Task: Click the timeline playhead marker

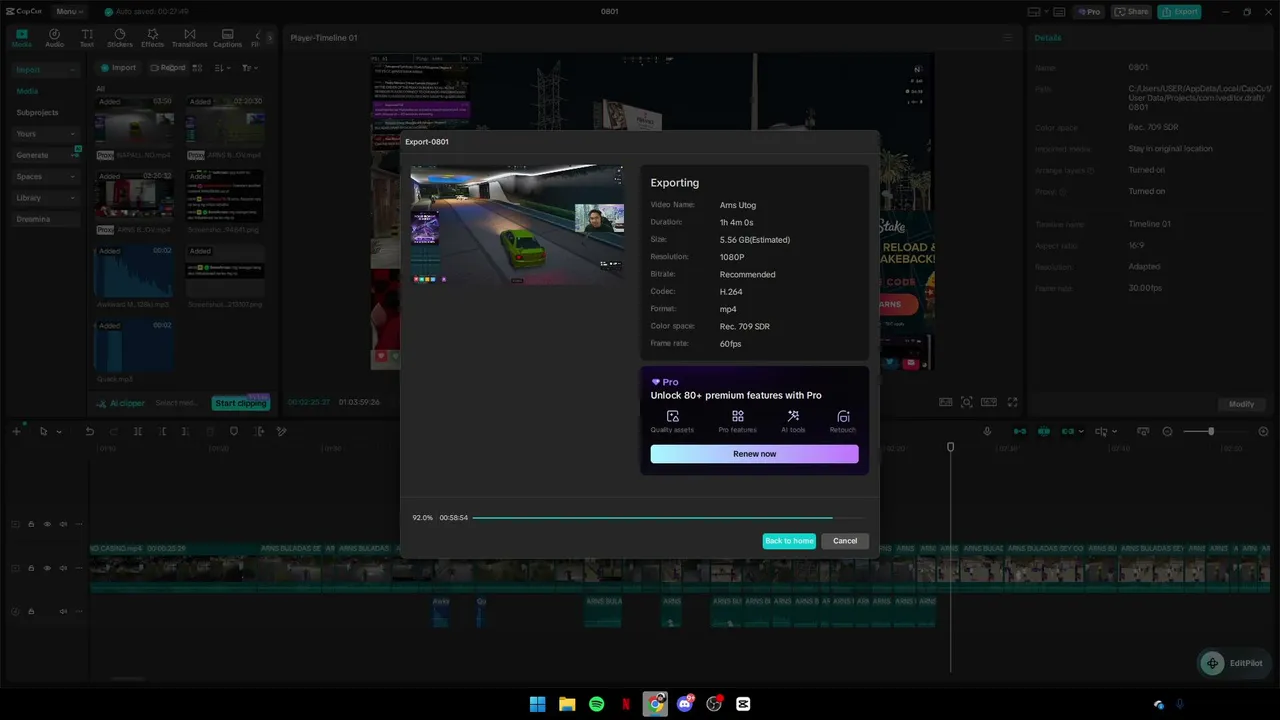Action: click(x=951, y=448)
